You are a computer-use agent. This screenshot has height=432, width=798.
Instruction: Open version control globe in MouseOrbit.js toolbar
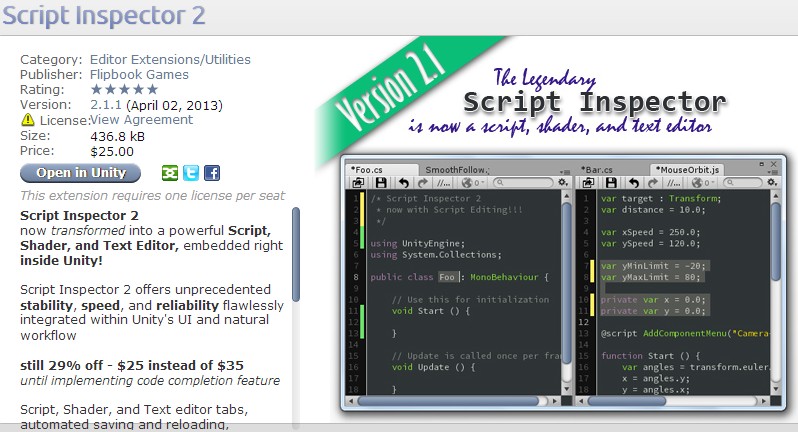pyautogui.click(x=701, y=182)
